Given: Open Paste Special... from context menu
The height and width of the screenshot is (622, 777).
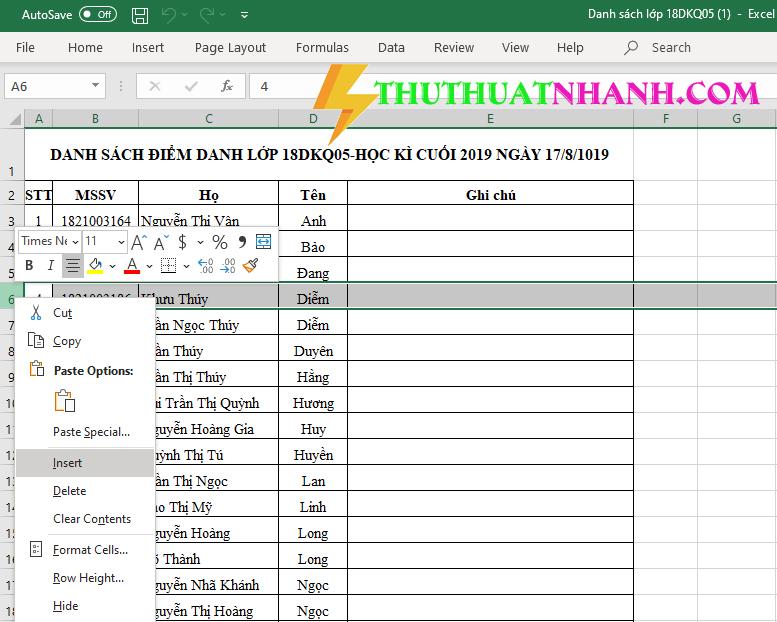Looking at the screenshot, I should [x=92, y=432].
